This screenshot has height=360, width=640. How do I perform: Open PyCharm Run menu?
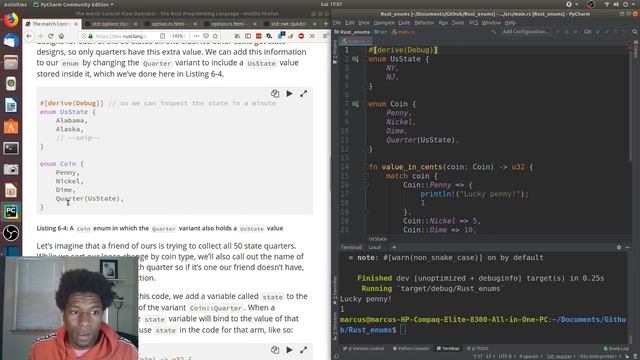pyautogui.click(x=443, y=23)
